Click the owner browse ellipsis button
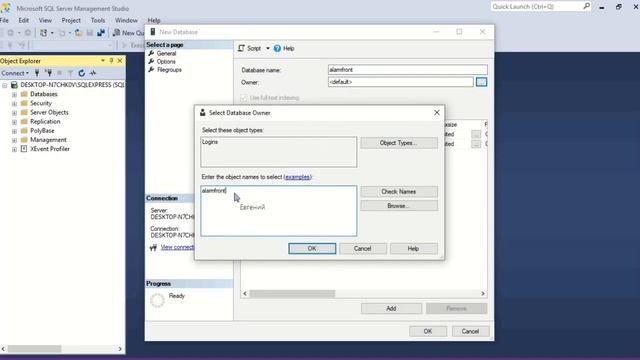The image size is (640, 360). 482,82
